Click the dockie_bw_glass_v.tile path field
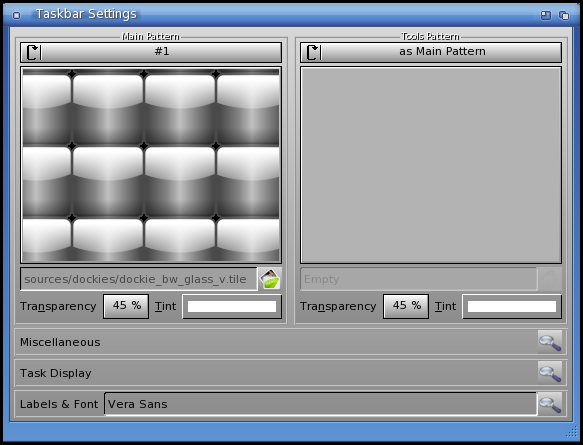Screen dimensions: 583x445 coord(139,279)
